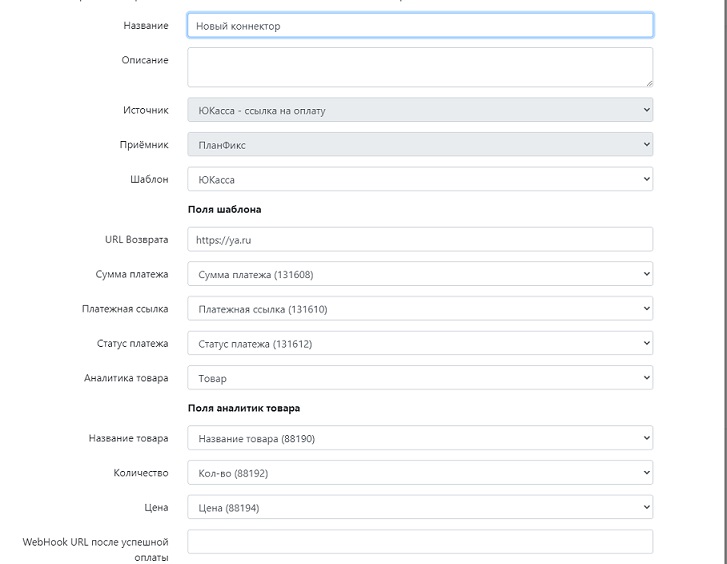Open the Статус платежа dropdown
727x564 pixels.
pos(420,343)
